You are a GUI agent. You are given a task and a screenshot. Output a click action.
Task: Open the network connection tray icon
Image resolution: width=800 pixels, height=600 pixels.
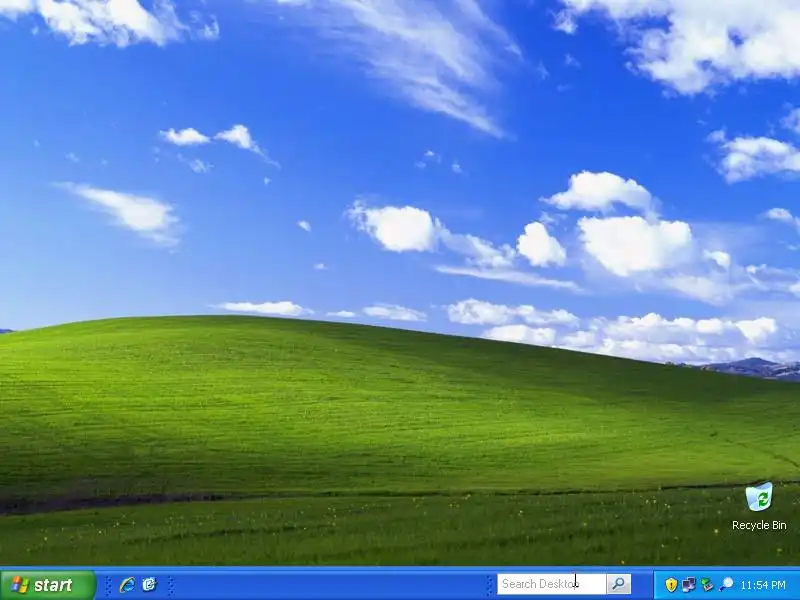point(689,585)
